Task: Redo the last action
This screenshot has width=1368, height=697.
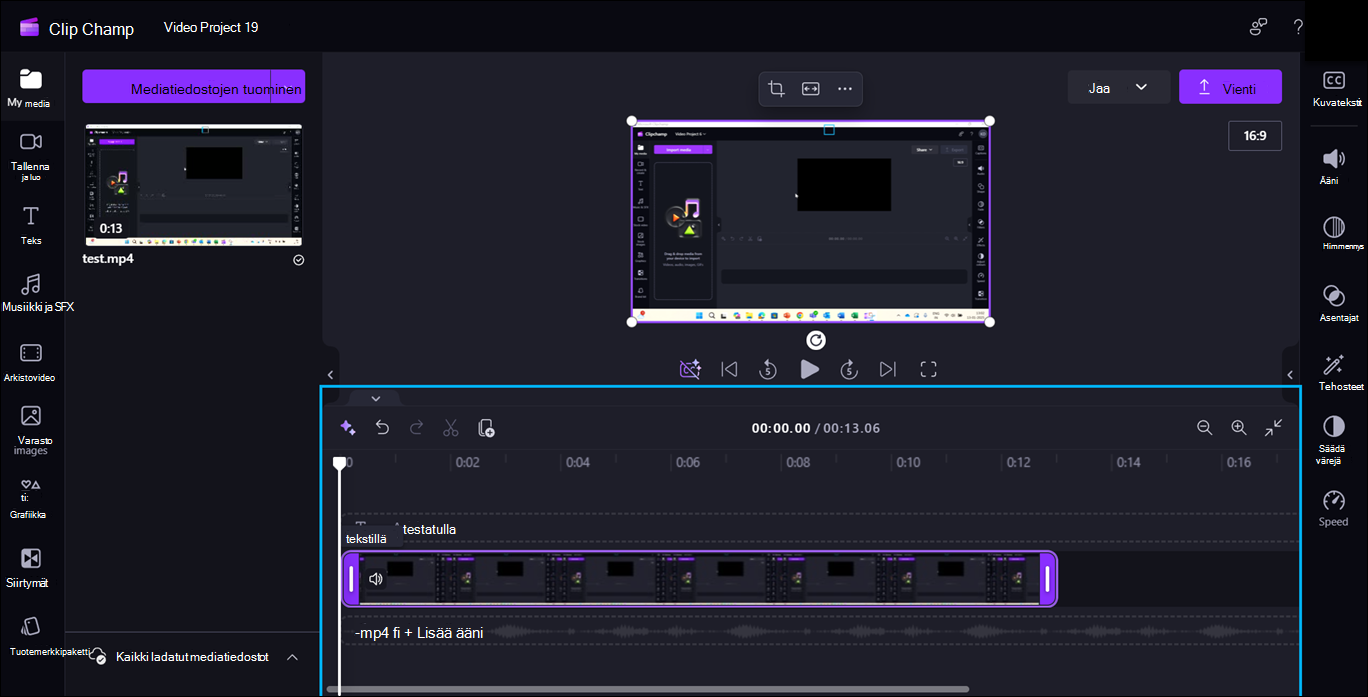Action: coord(417,428)
